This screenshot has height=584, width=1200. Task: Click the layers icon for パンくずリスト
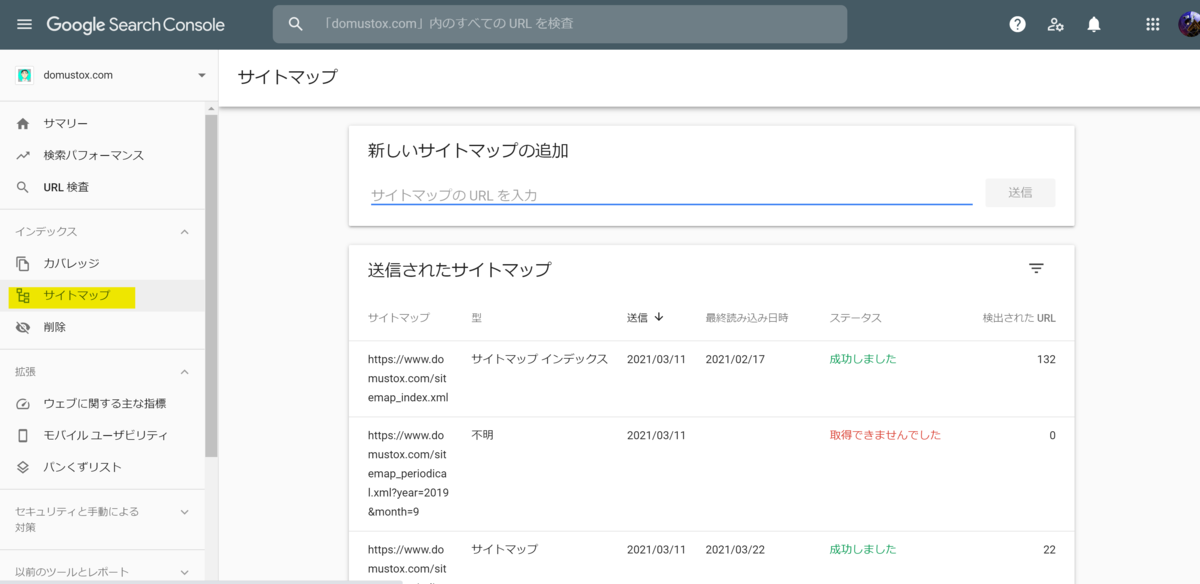(x=23, y=467)
